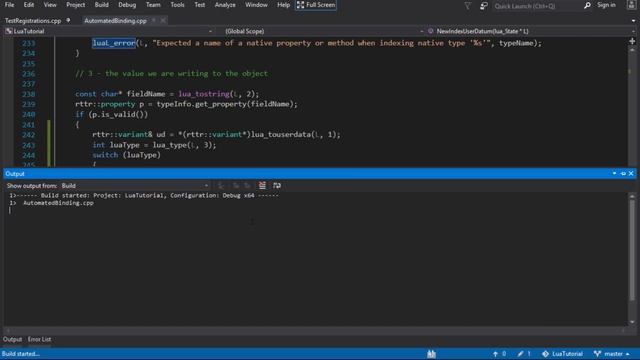Open the Help menu
Screen dimensions: 640x360
tap(283, 5)
